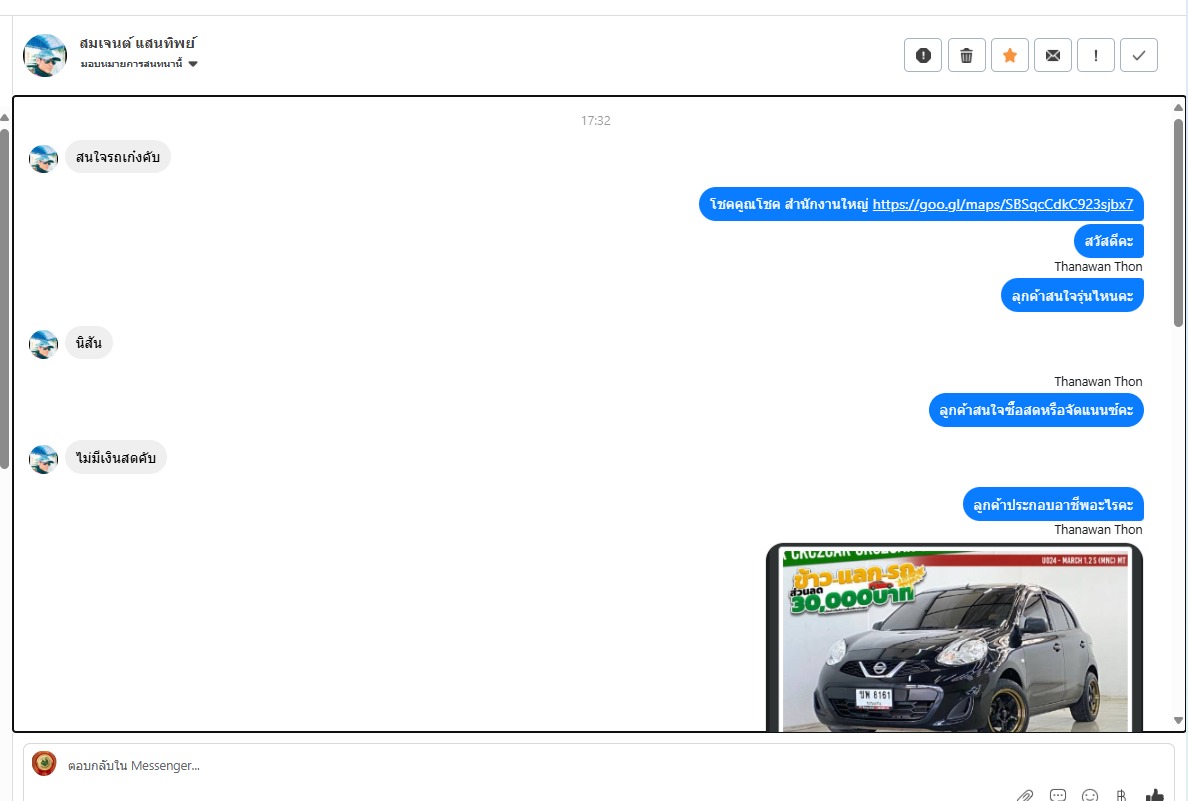
Task: Click the chat scrollbar up arrow
Action: (1178, 108)
